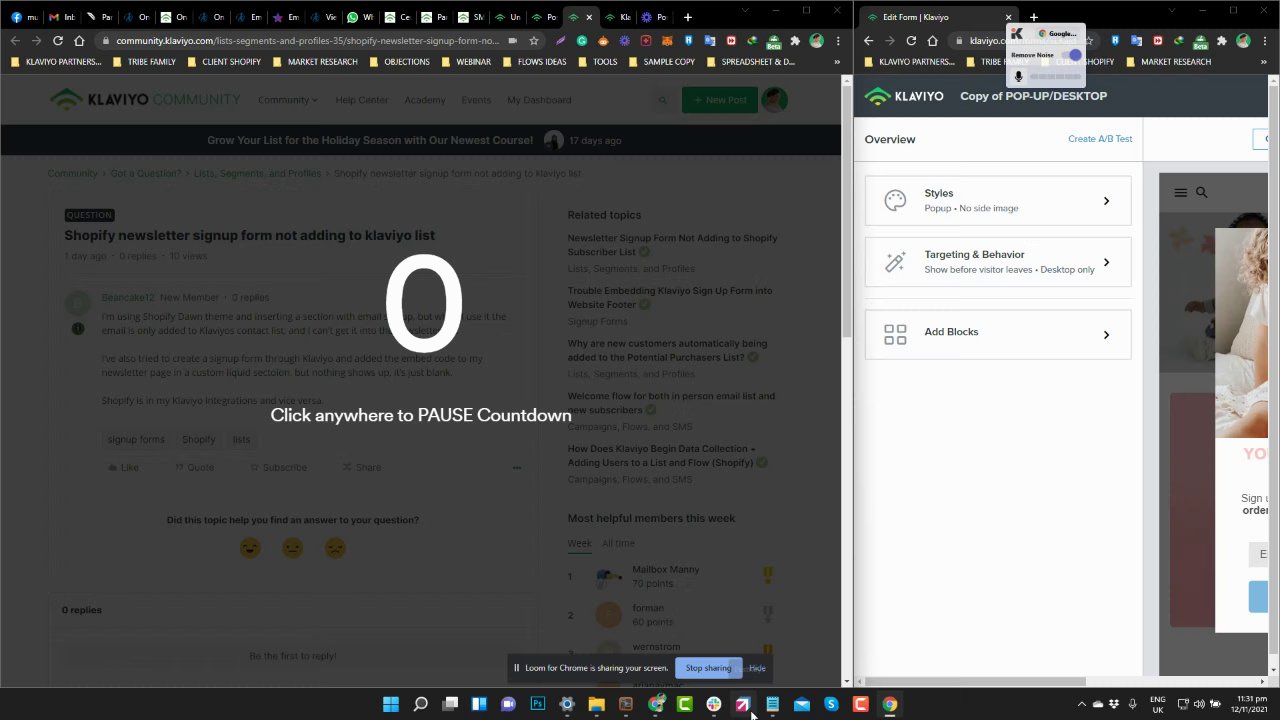Click the 'shopify' topic tag

click(198, 439)
